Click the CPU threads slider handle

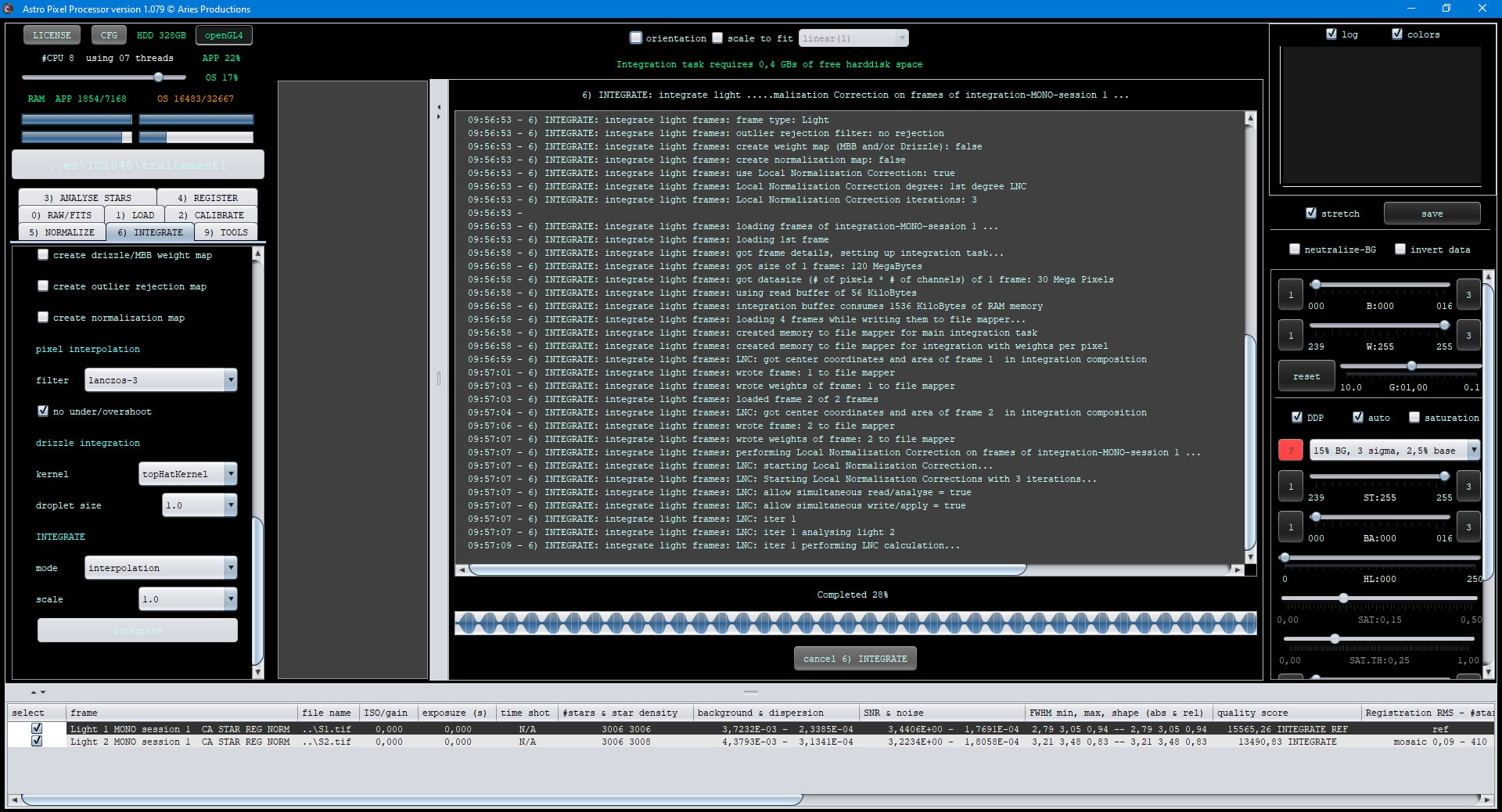pos(159,77)
